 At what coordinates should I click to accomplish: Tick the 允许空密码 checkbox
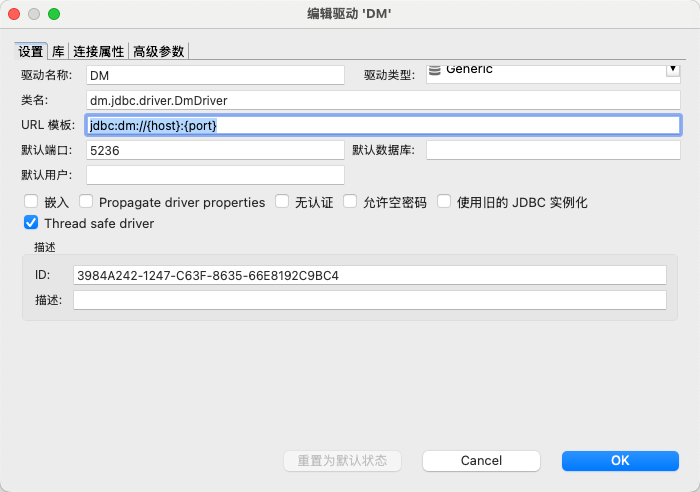pyautogui.click(x=350, y=201)
